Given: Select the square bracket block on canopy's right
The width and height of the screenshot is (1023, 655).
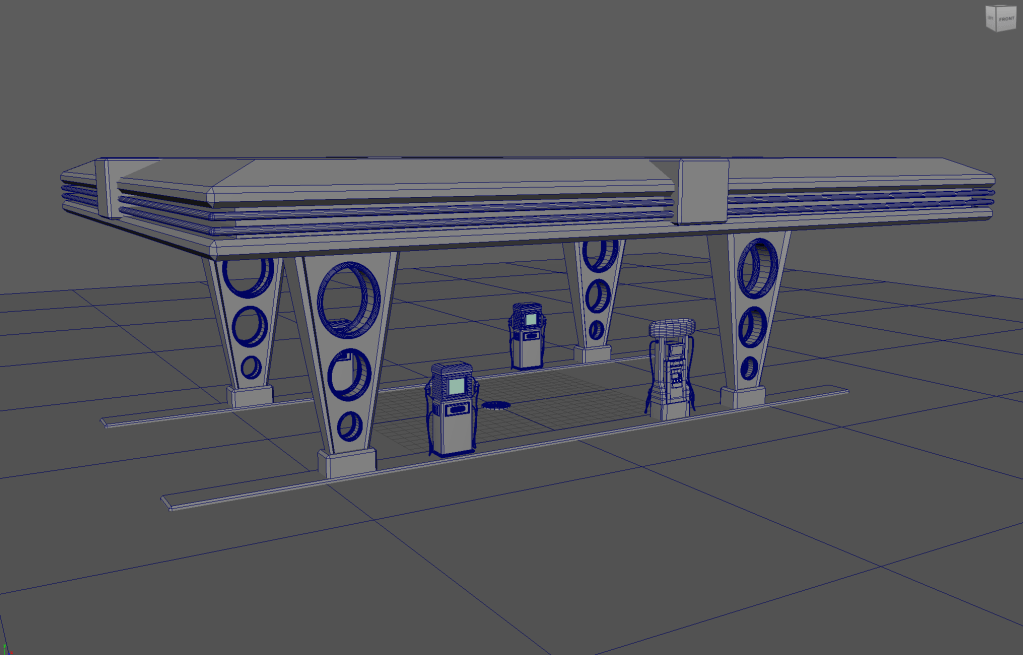Looking at the screenshot, I should [699, 191].
